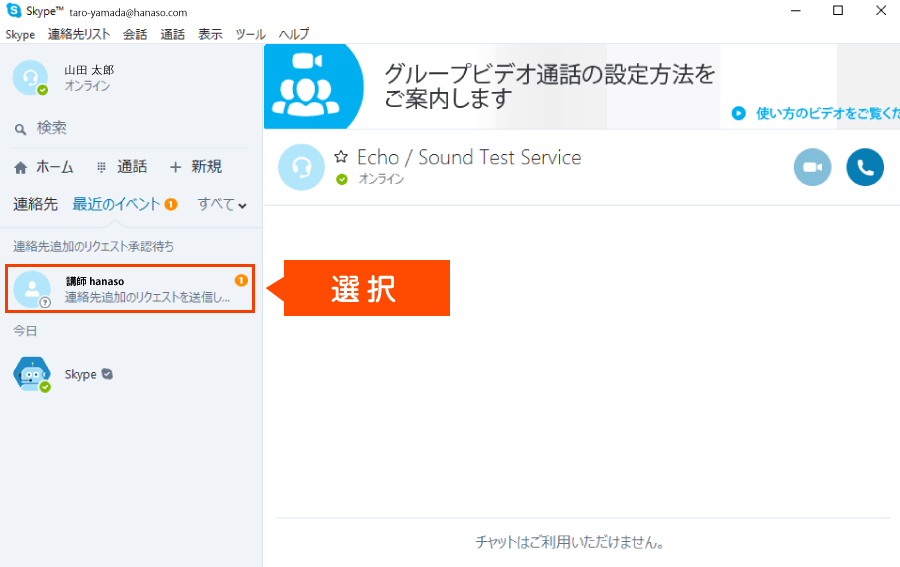Screen dimensions: 900x567
Task: Click チャットはご利用いただけません message
Action: tap(569, 542)
